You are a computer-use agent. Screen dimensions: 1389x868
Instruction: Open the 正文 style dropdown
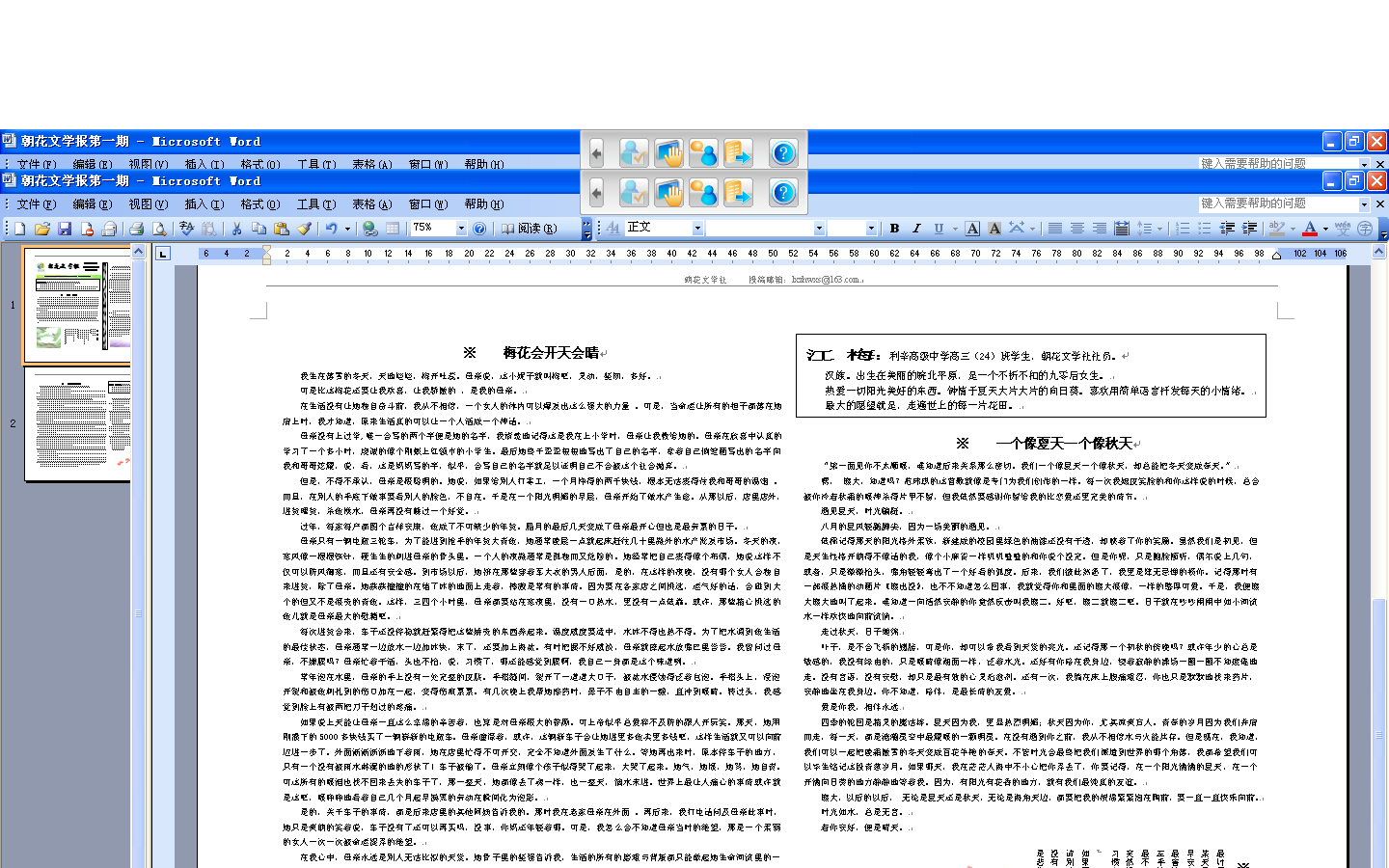[696, 229]
